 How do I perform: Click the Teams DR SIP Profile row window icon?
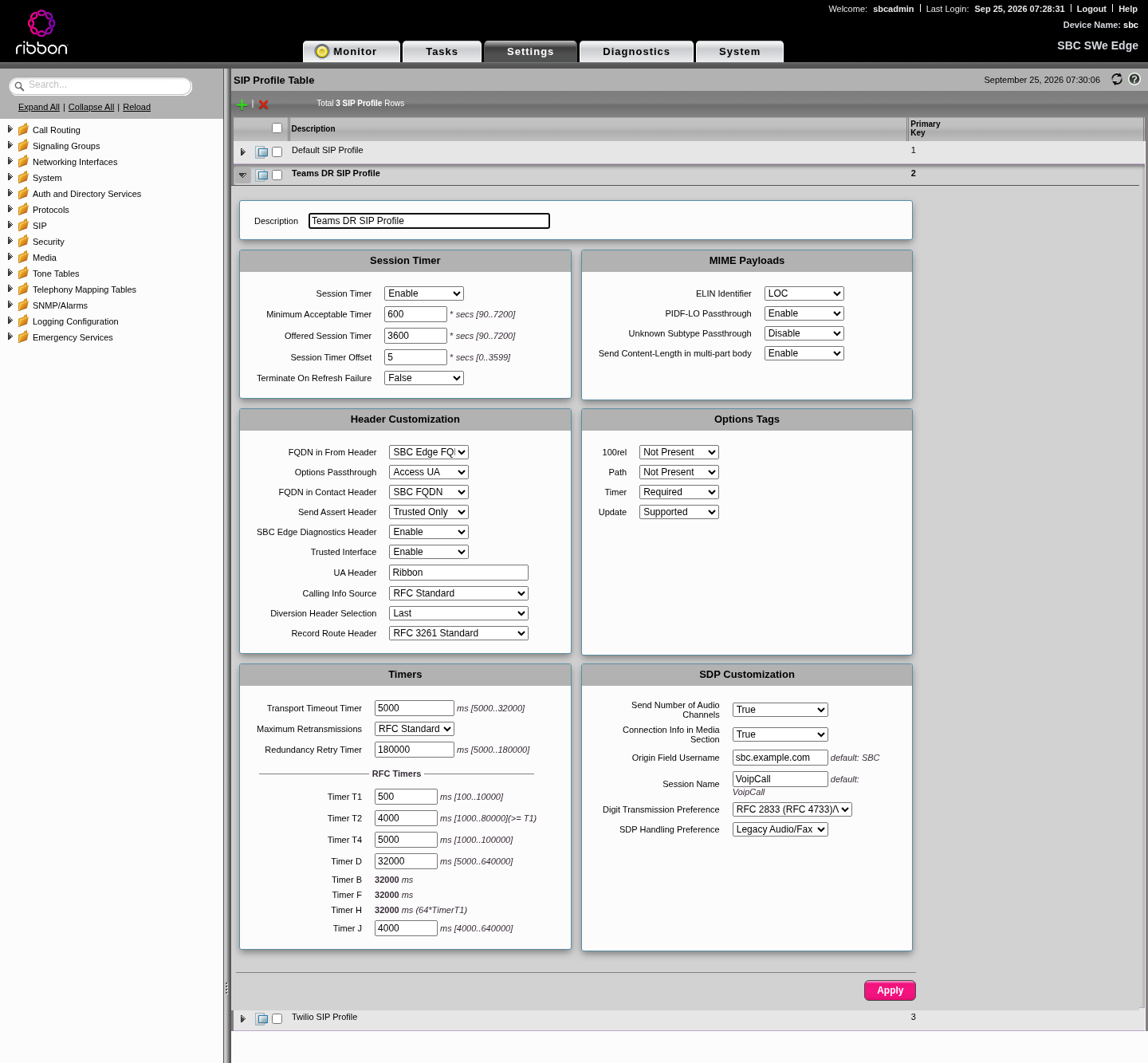[x=261, y=175]
